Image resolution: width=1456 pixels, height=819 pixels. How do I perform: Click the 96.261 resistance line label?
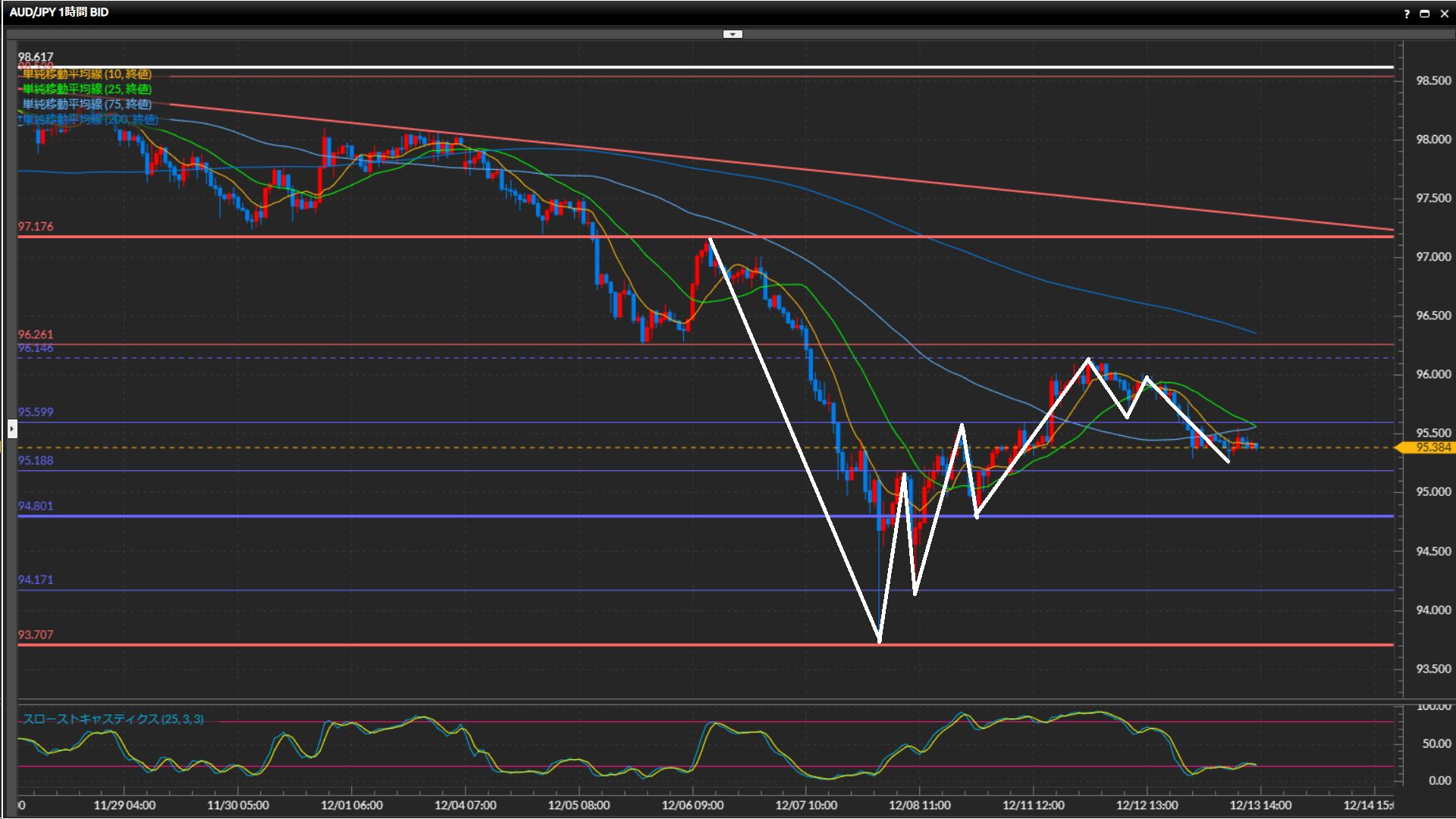click(36, 334)
